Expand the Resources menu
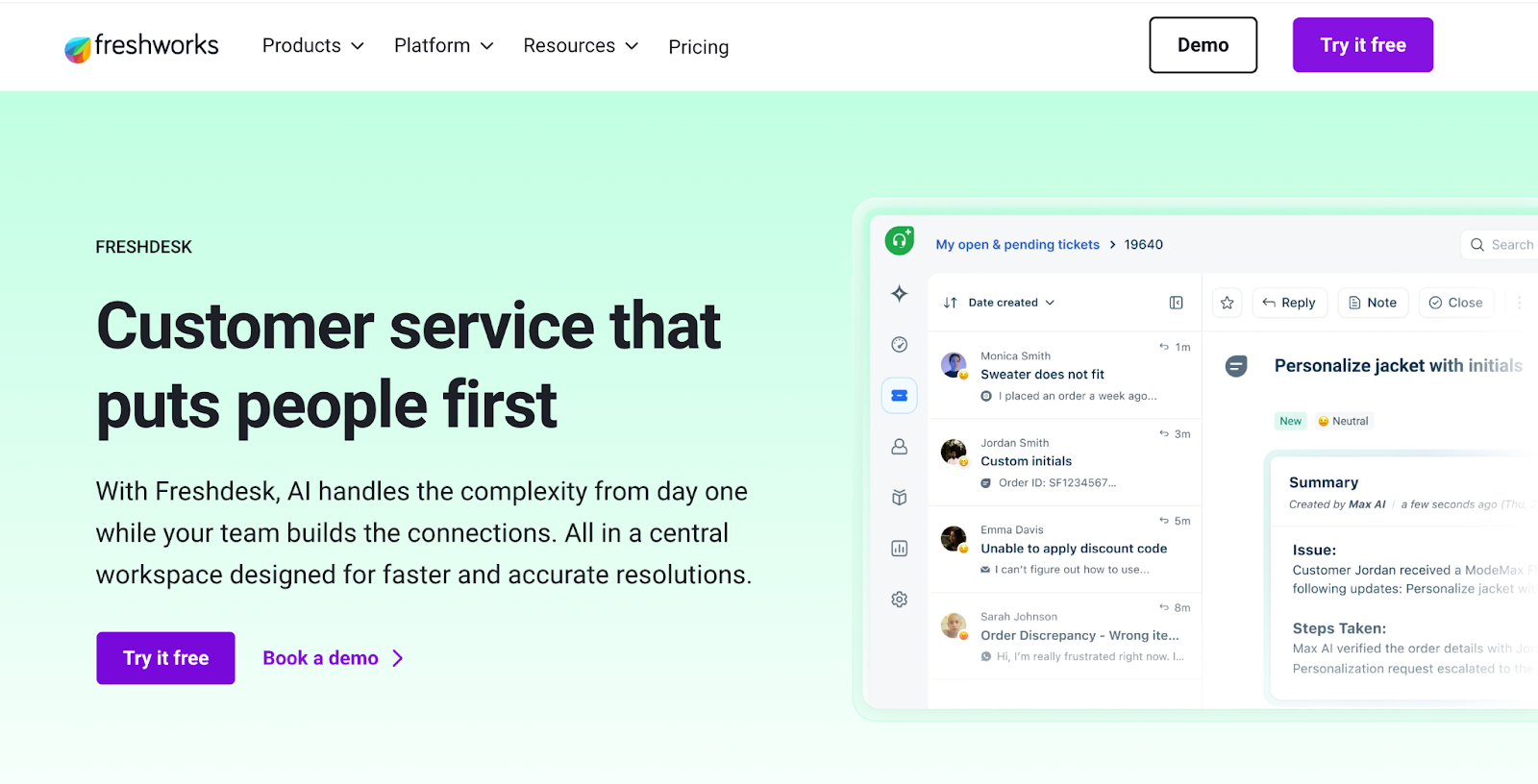The image size is (1538, 784). click(581, 46)
